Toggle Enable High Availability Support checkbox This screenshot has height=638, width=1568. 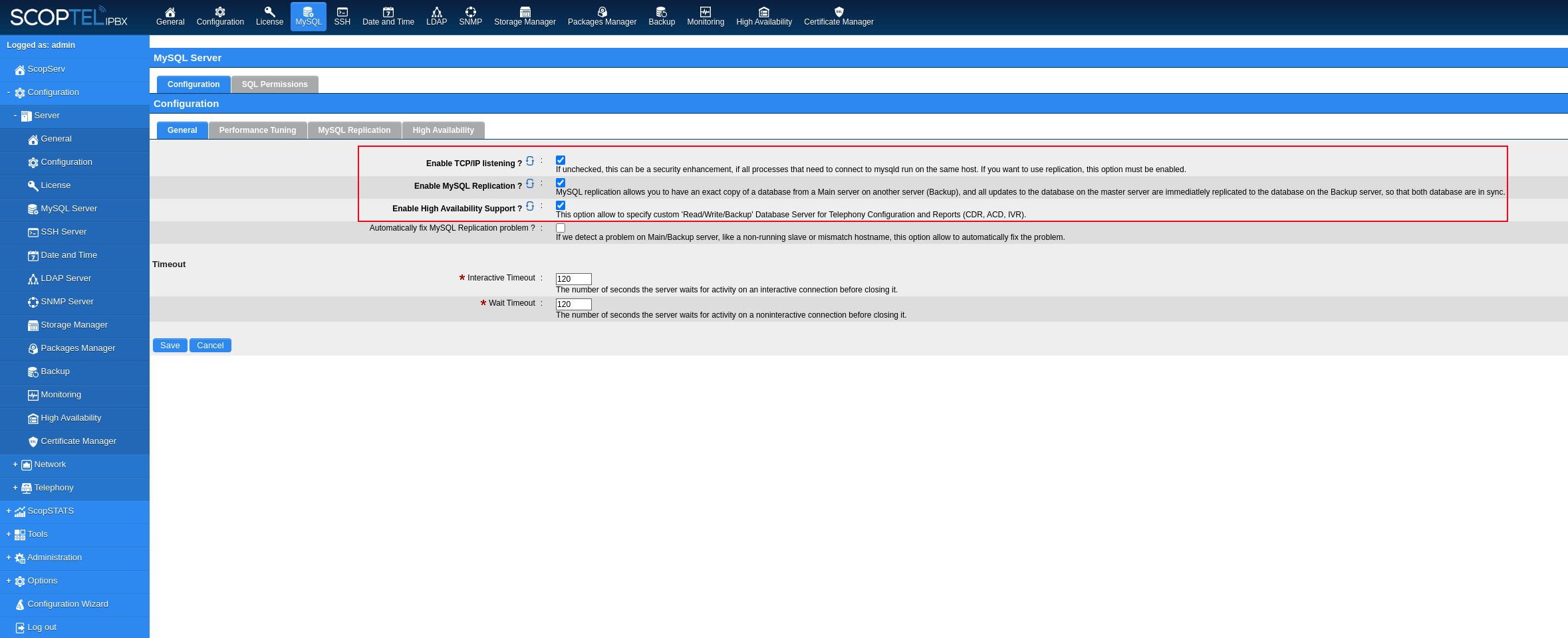pos(561,205)
